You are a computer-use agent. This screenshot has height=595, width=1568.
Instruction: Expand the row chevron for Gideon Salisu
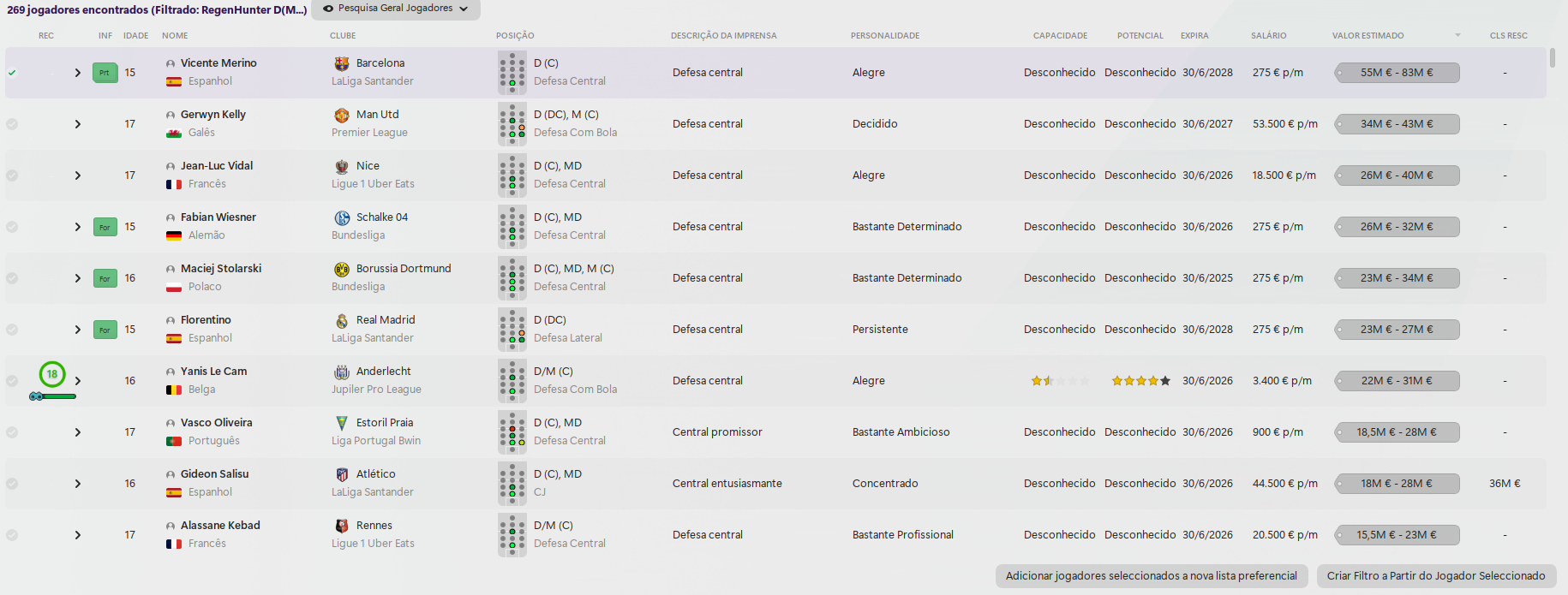point(78,484)
